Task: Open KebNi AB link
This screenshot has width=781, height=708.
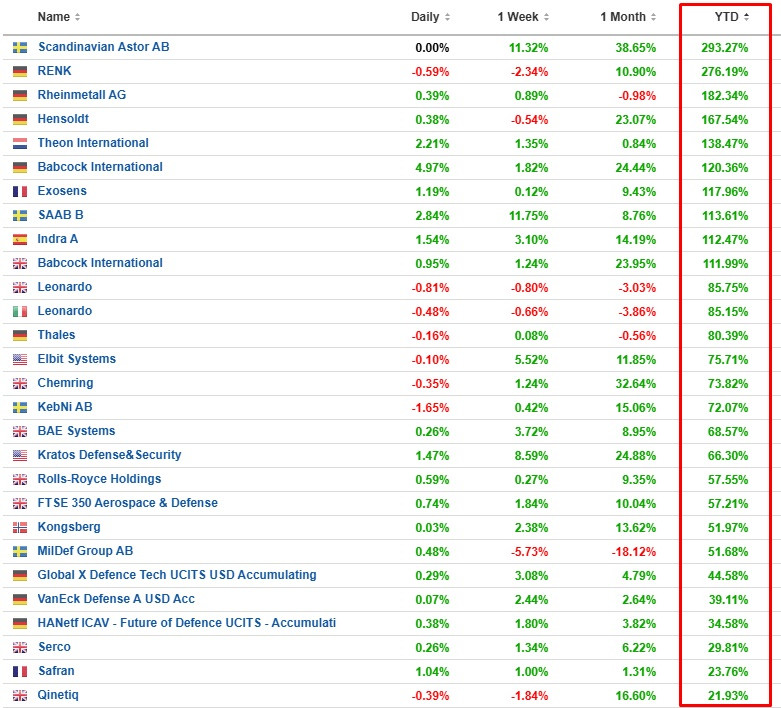Action: [x=65, y=407]
